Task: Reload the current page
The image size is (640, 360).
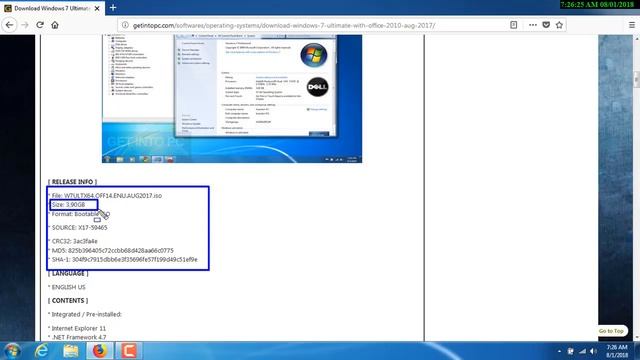Action: [x=40, y=25]
